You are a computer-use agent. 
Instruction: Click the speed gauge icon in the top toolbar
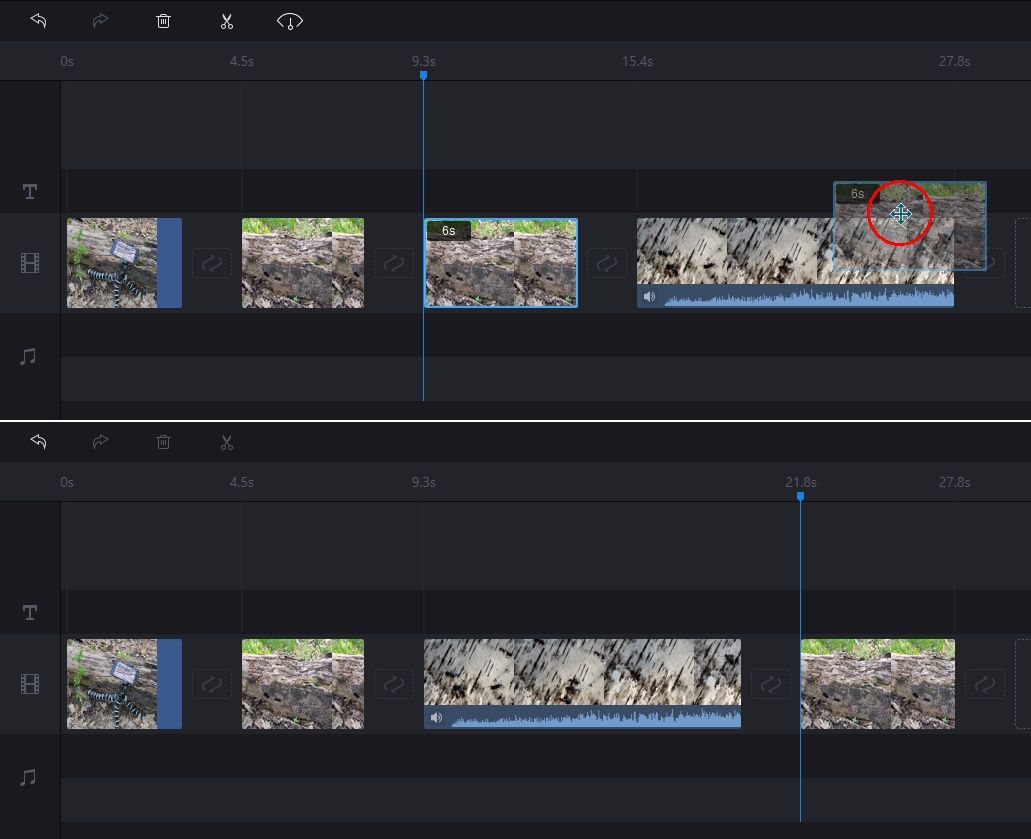pyautogui.click(x=290, y=22)
